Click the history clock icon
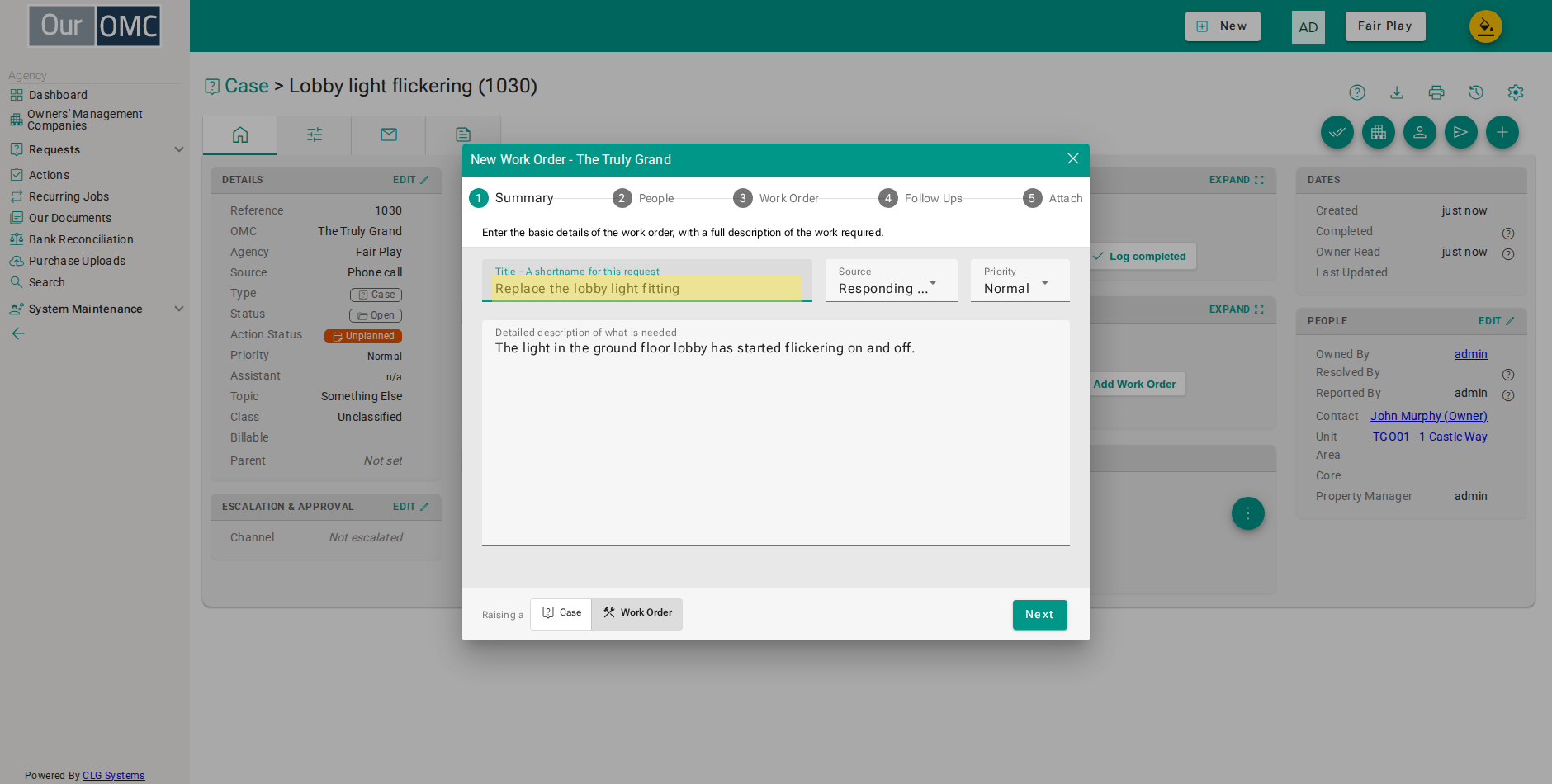The image size is (1552, 784). [1476, 92]
